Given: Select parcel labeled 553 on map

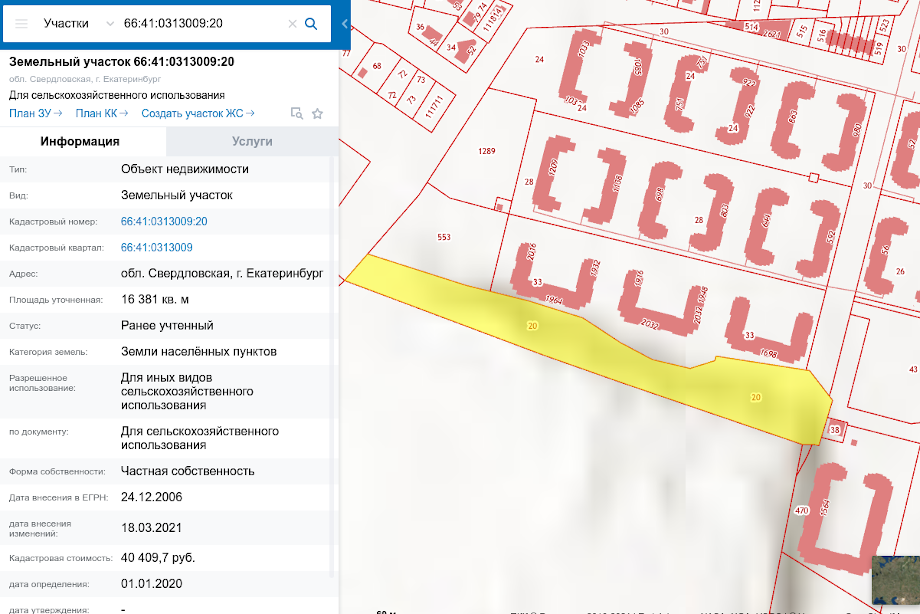Looking at the screenshot, I should pyautogui.click(x=444, y=238).
